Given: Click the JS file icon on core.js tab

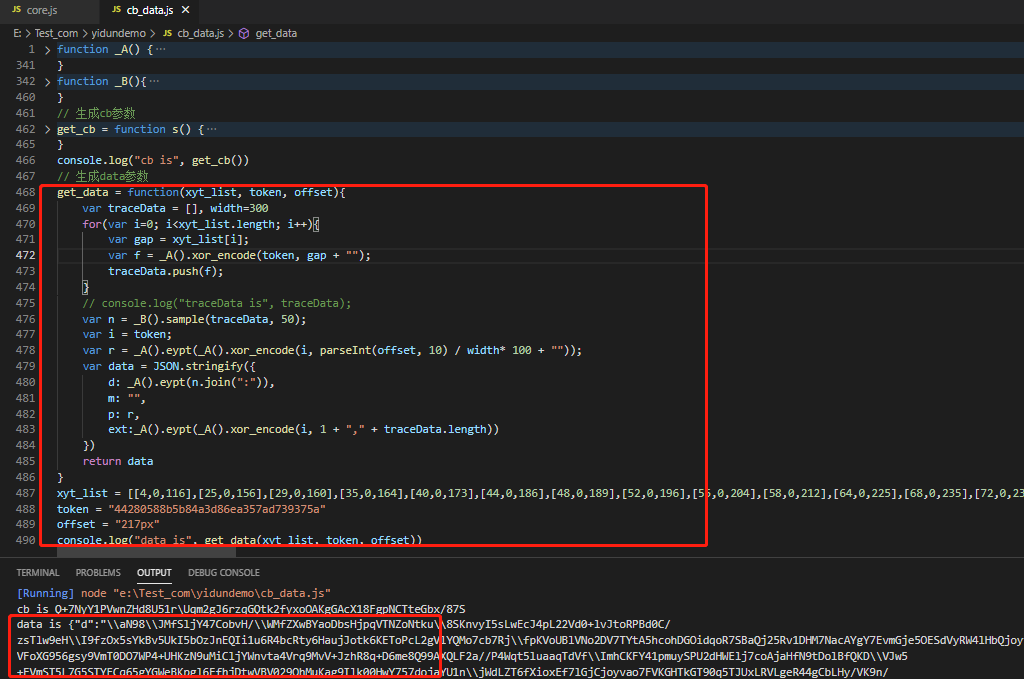Looking at the screenshot, I should (16, 10).
